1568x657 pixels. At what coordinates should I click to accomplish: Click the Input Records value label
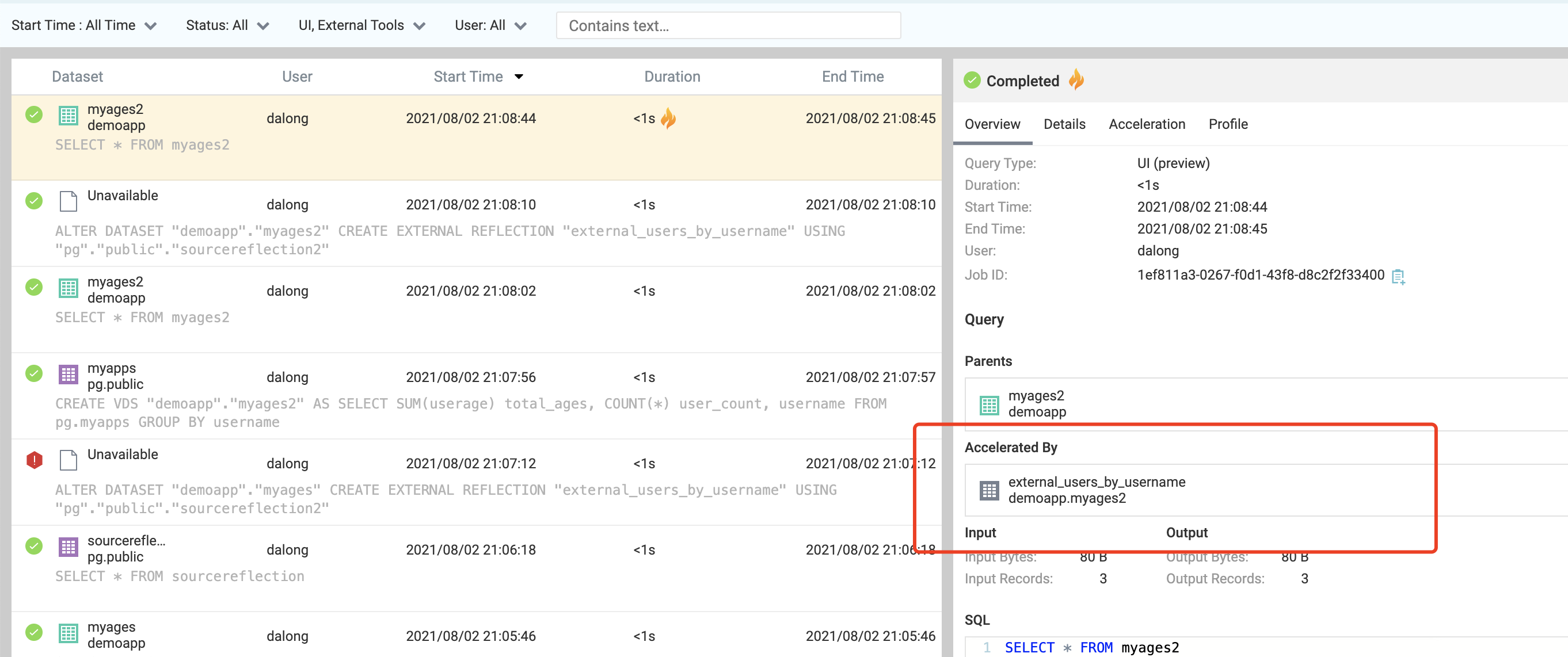click(x=1008, y=579)
